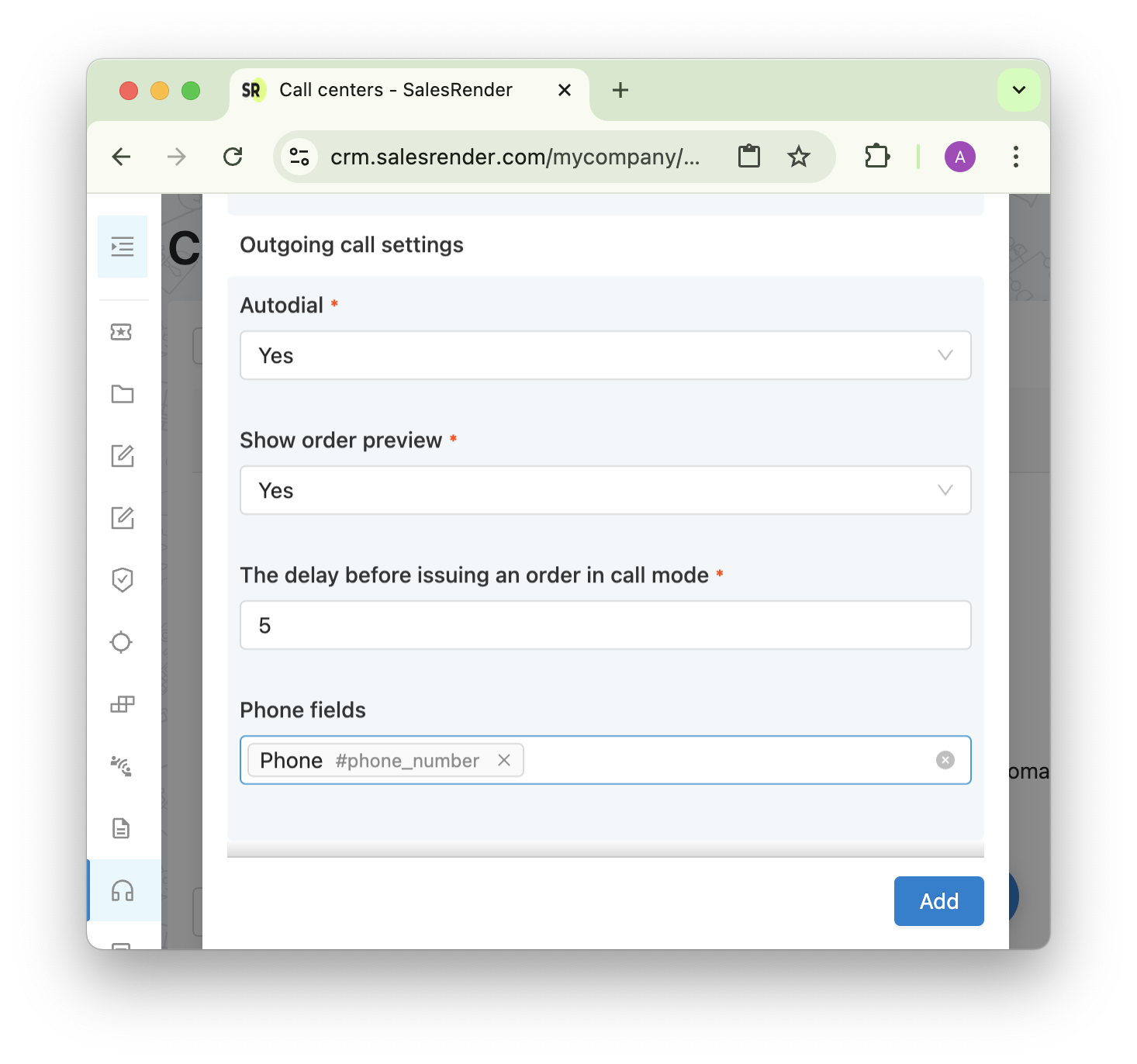Toggle the sidebar menu expand icon
Screen dimensions: 1137x1064
tap(123, 247)
